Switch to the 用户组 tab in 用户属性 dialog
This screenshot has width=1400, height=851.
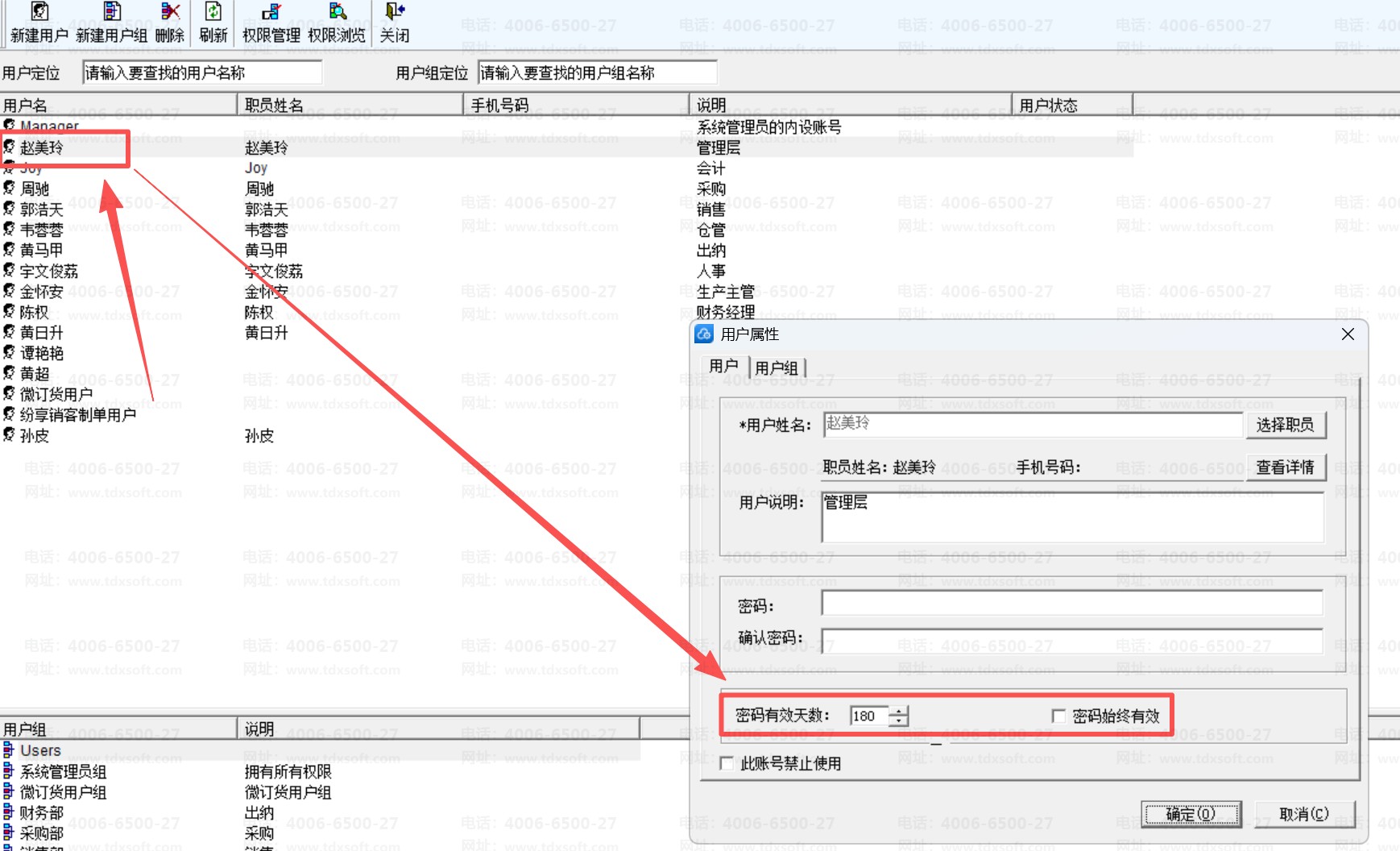[x=777, y=367]
